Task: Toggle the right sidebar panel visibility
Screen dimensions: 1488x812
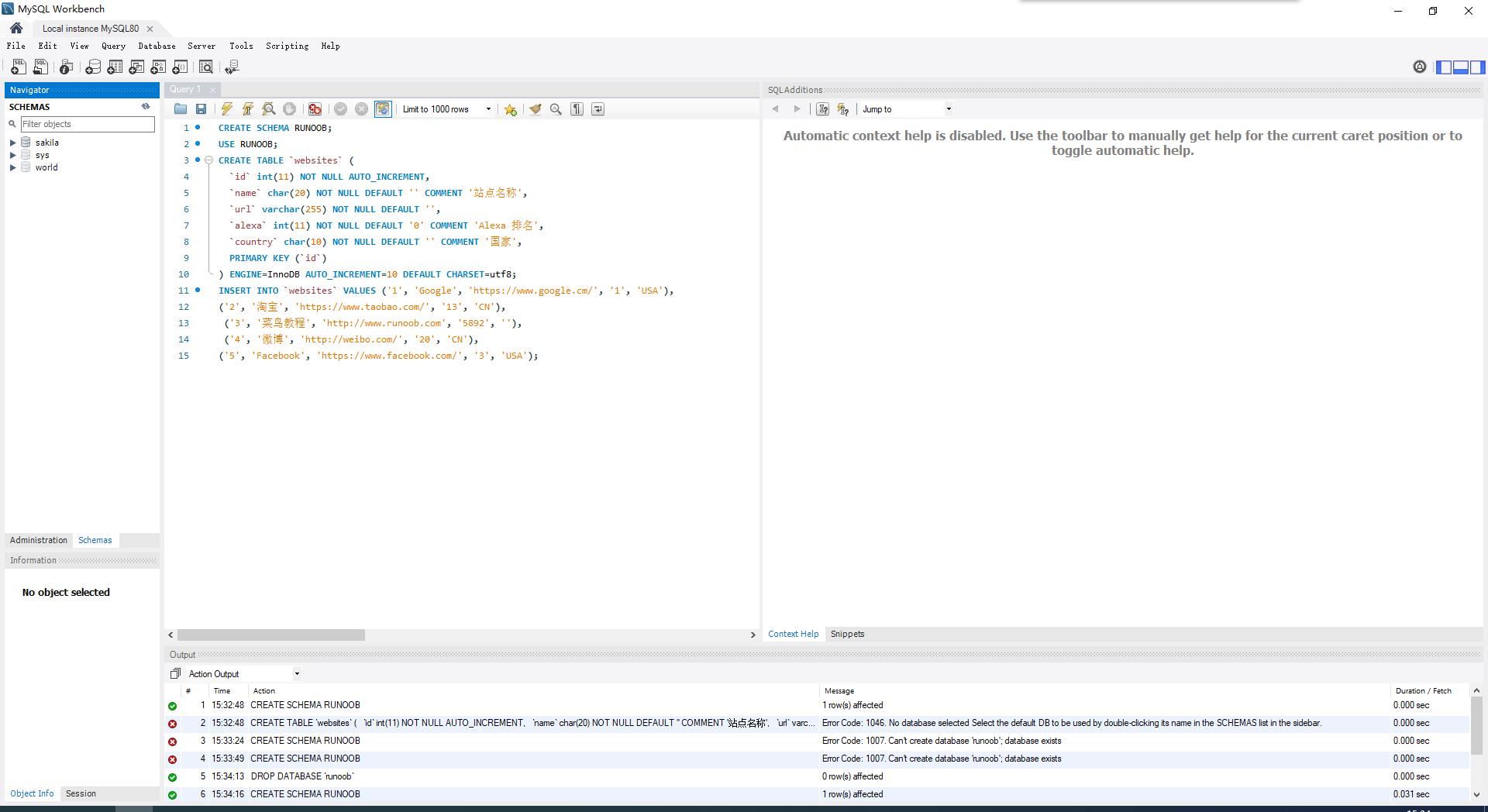Action: (1478, 67)
